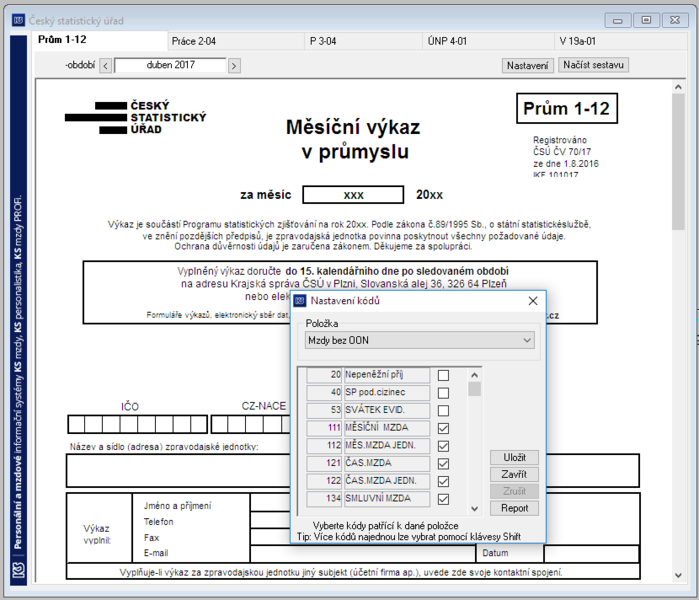Tick the SVÁTEK EVID. code 53 checkbox

pos(443,411)
